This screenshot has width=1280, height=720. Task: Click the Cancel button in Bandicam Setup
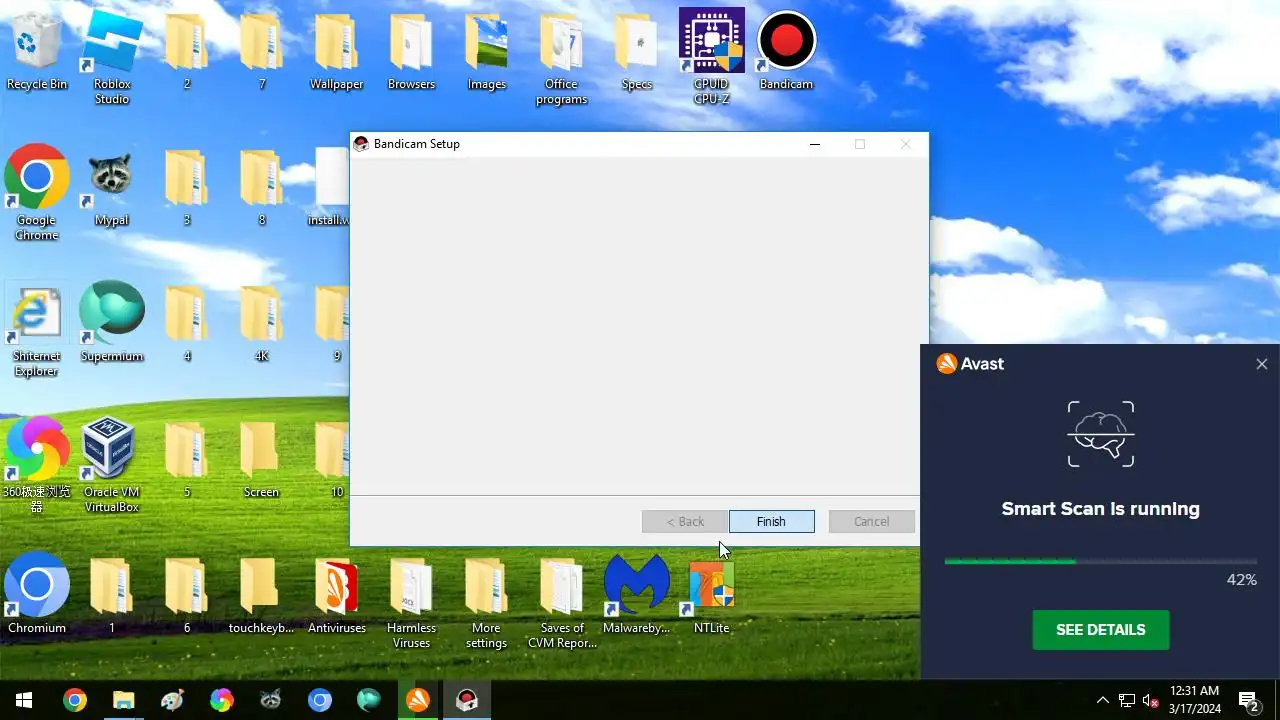pyautogui.click(x=871, y=521)
